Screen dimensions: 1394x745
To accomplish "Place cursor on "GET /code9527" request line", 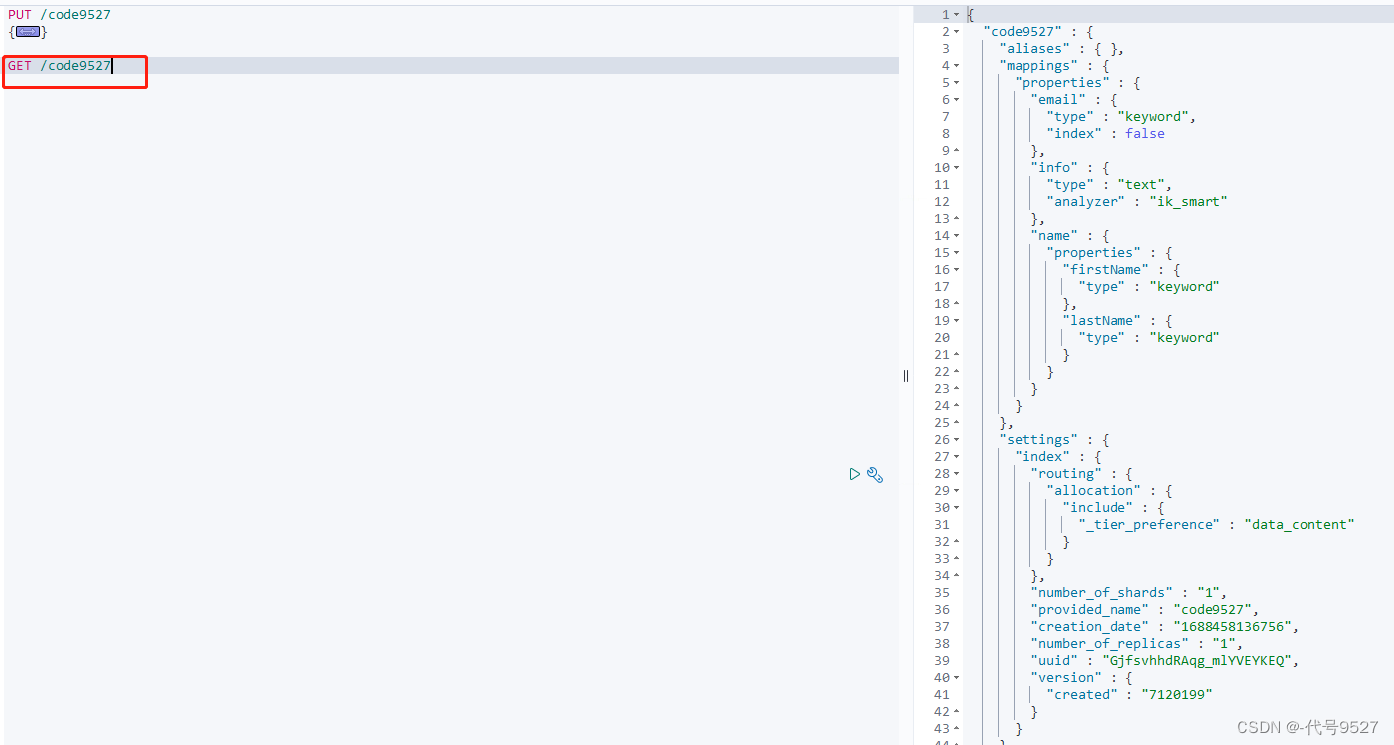I will tap(59, 65).
